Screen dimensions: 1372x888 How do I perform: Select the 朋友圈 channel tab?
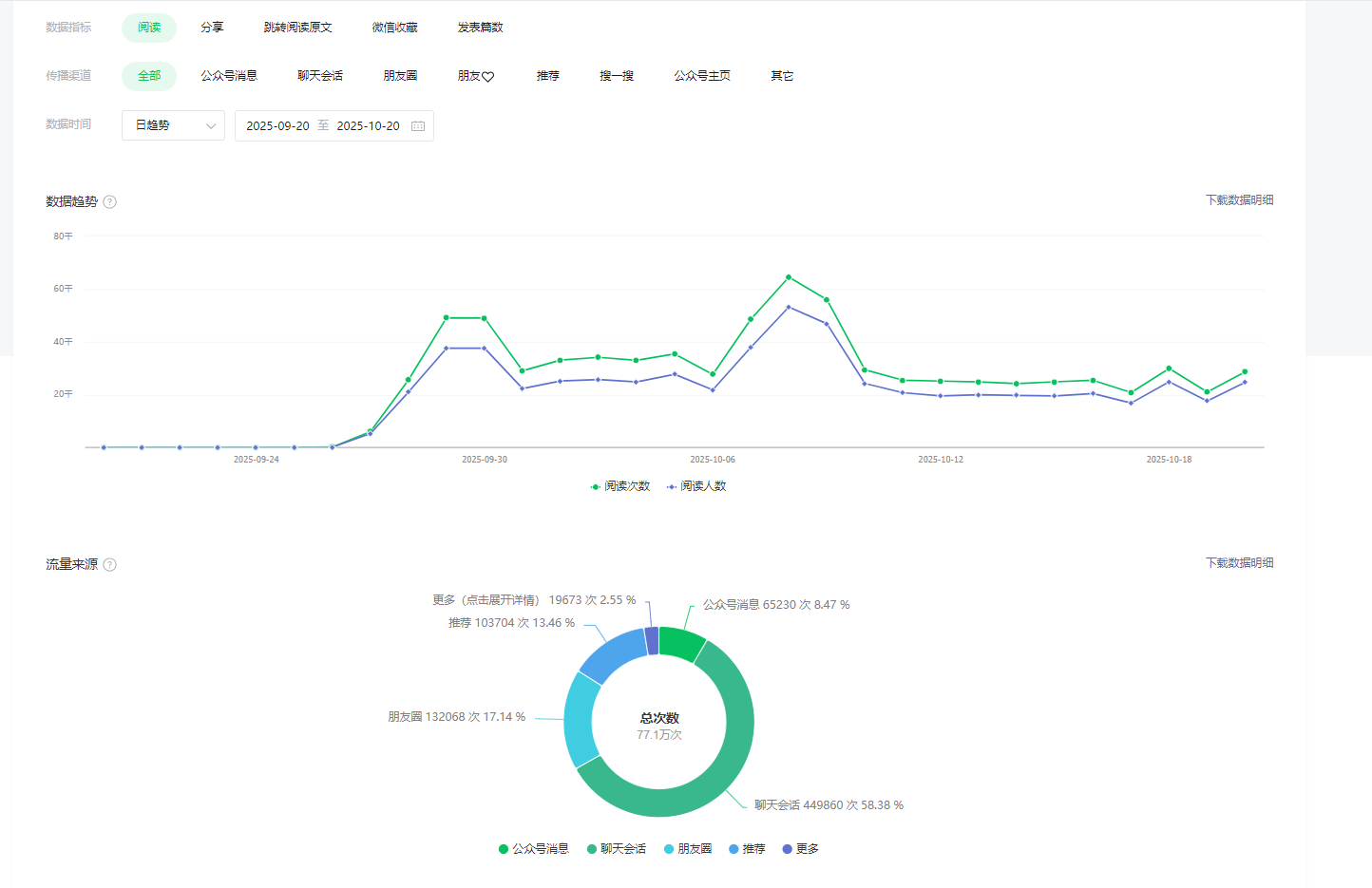(400, 76)
